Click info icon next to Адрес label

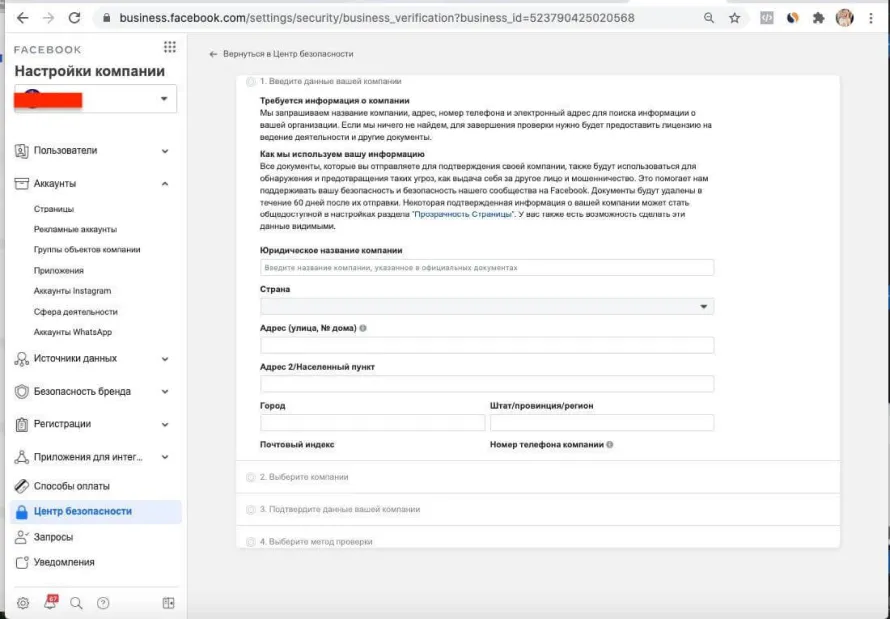363,328
